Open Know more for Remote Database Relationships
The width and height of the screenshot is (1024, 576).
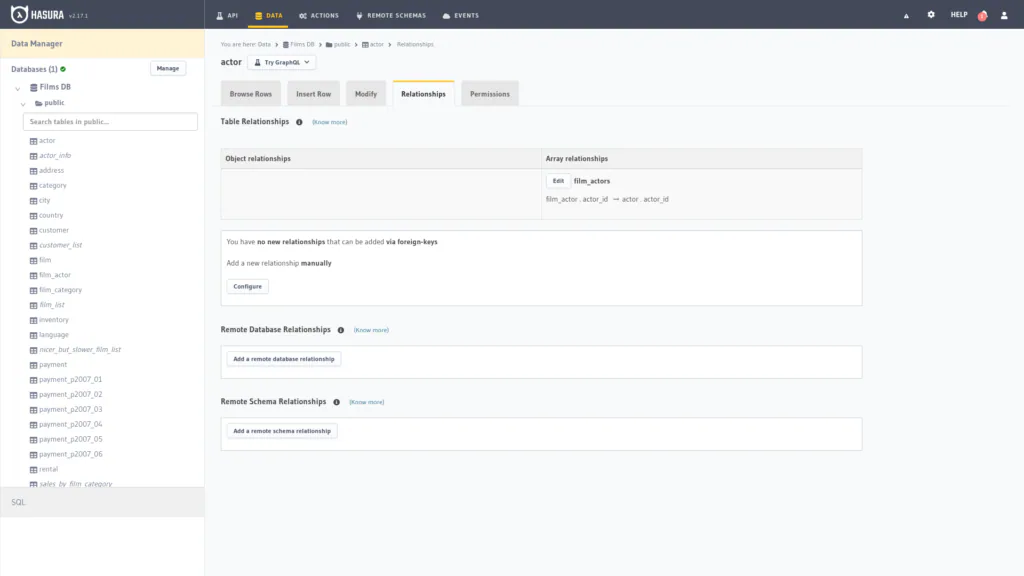tap(371, 330)
